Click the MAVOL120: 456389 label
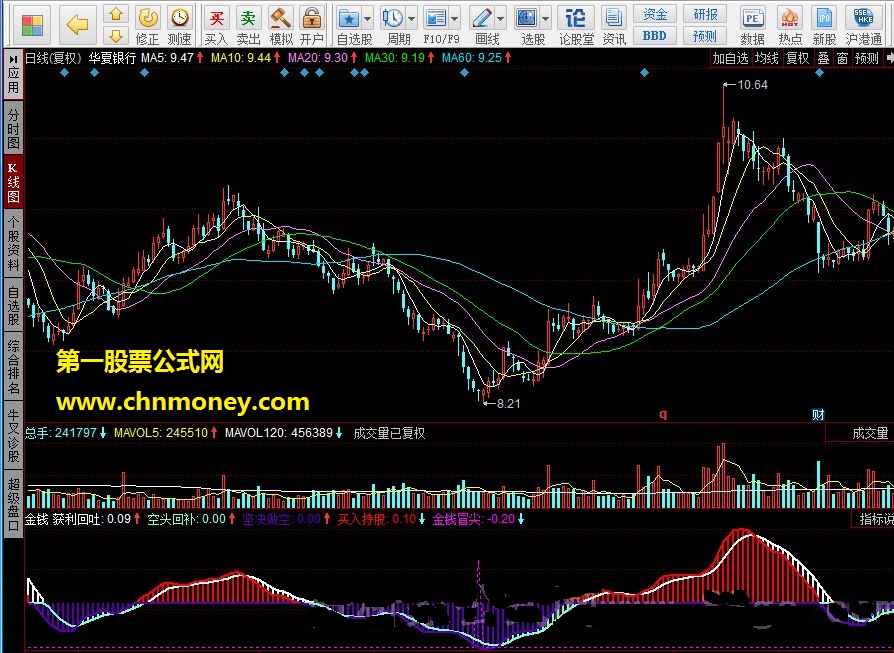 click(x=278, y=433)
